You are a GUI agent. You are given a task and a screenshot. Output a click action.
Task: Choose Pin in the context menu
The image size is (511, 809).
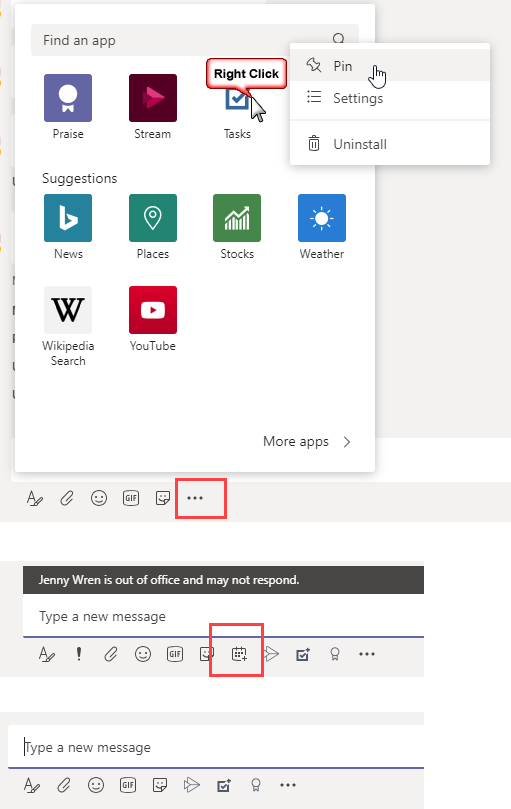390,66
